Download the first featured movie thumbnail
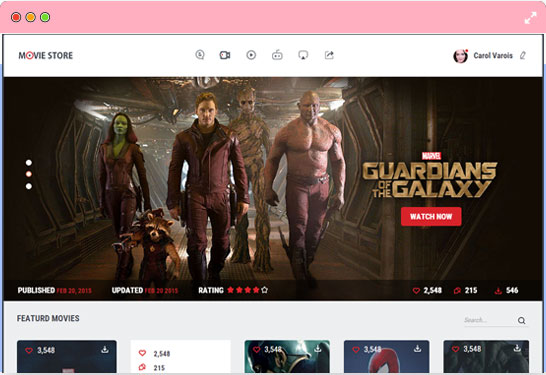 click(x=105, y=350)
